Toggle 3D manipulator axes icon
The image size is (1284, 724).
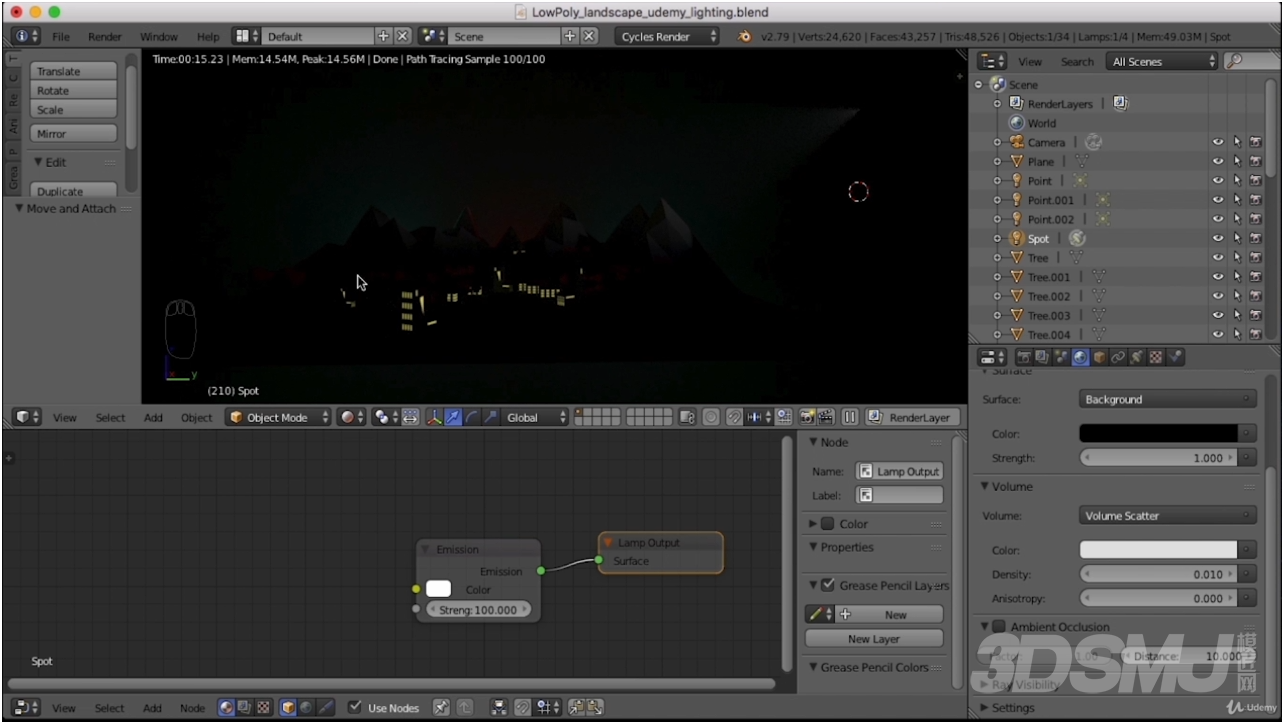pos(434,417)
